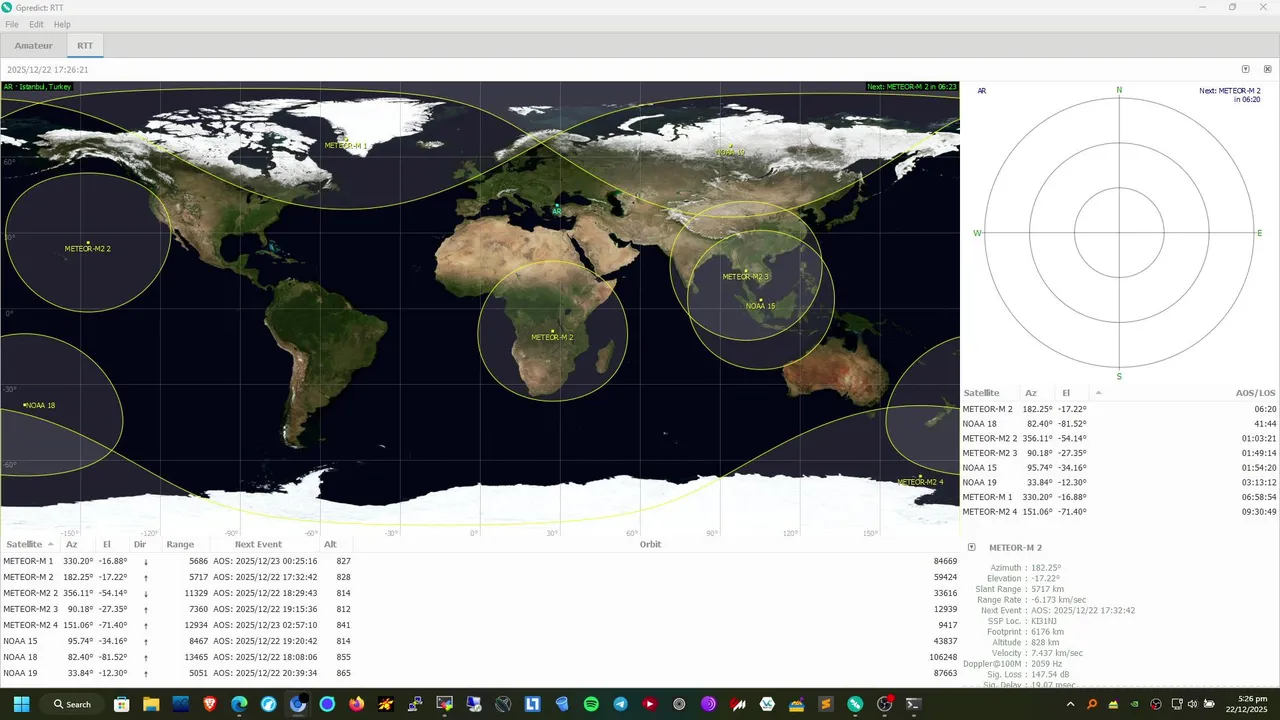Open the Help menu
This screenshot has width=1280, height=720.
62,24
